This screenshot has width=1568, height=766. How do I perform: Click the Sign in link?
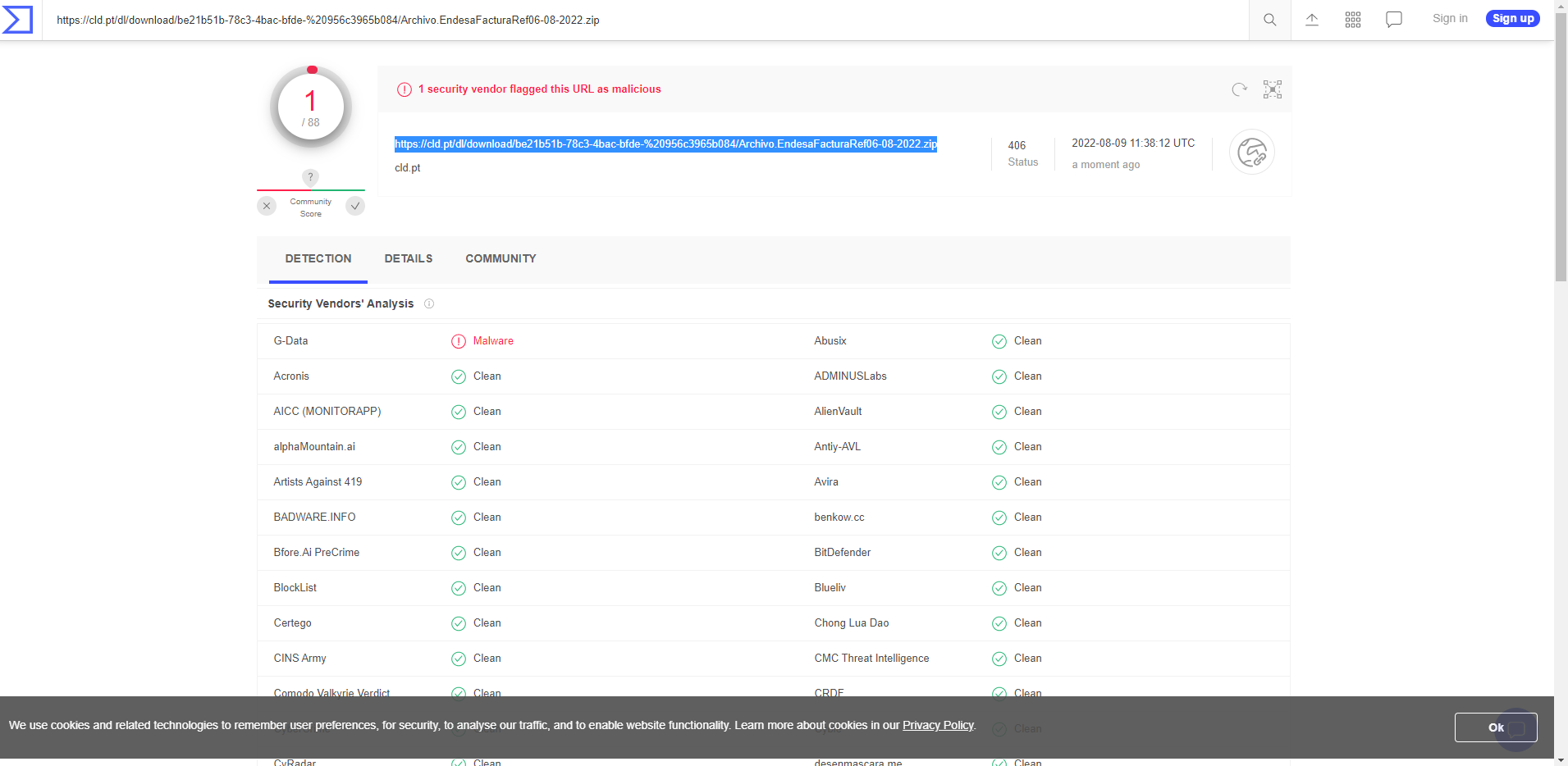point(1449,18)
